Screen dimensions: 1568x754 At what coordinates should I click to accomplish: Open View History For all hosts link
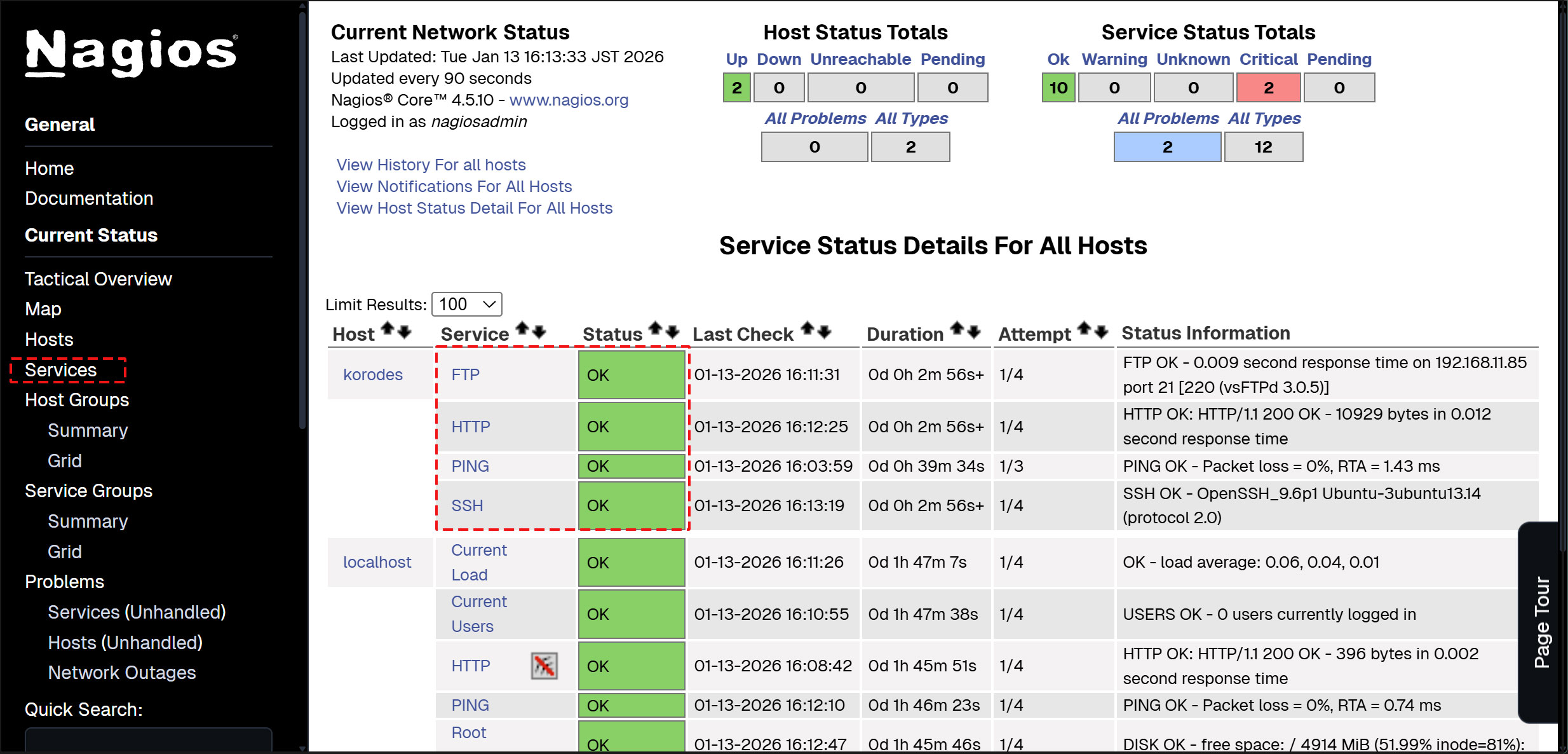coord(431,165)
